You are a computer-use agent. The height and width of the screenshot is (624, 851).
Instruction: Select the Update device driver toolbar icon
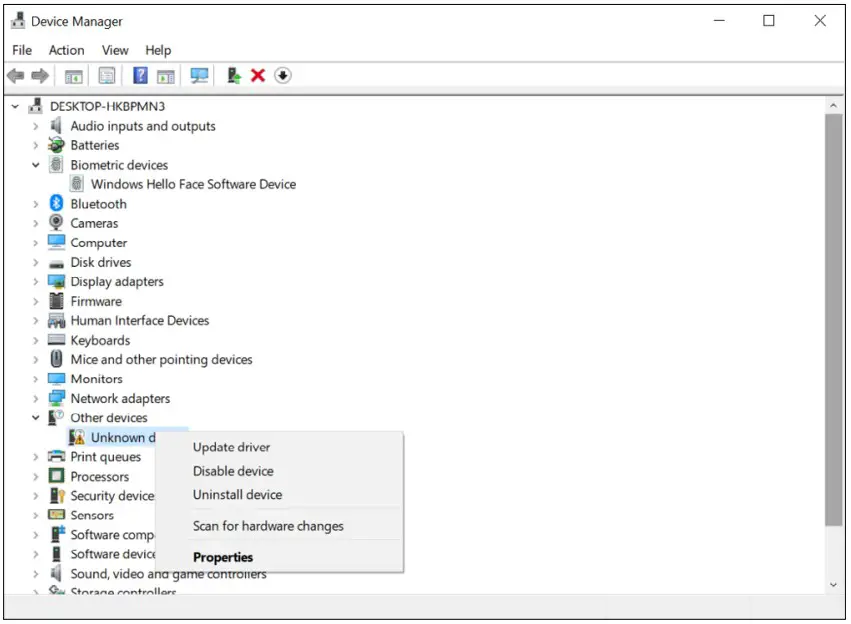tap(232, 75)
